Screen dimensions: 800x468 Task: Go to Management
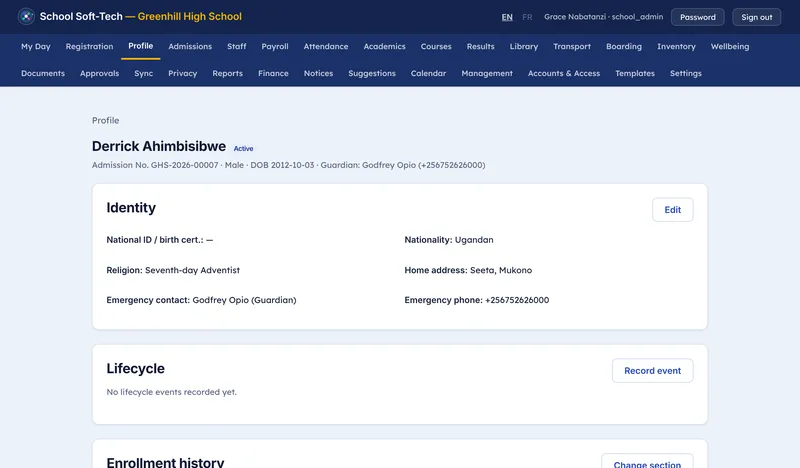point(487,73)
